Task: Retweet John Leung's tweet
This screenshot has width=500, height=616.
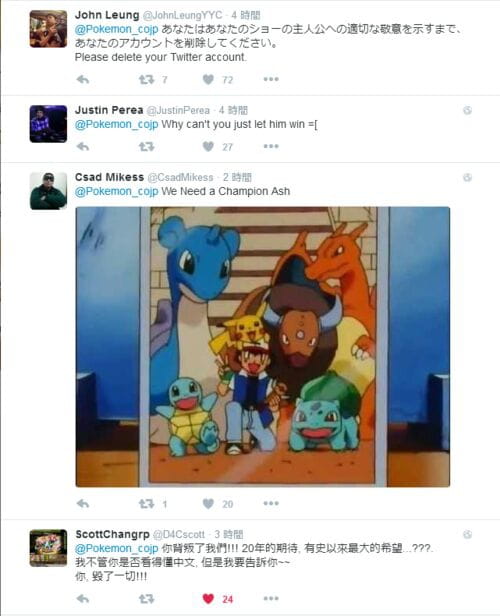Action: click(x=147, y=80)
